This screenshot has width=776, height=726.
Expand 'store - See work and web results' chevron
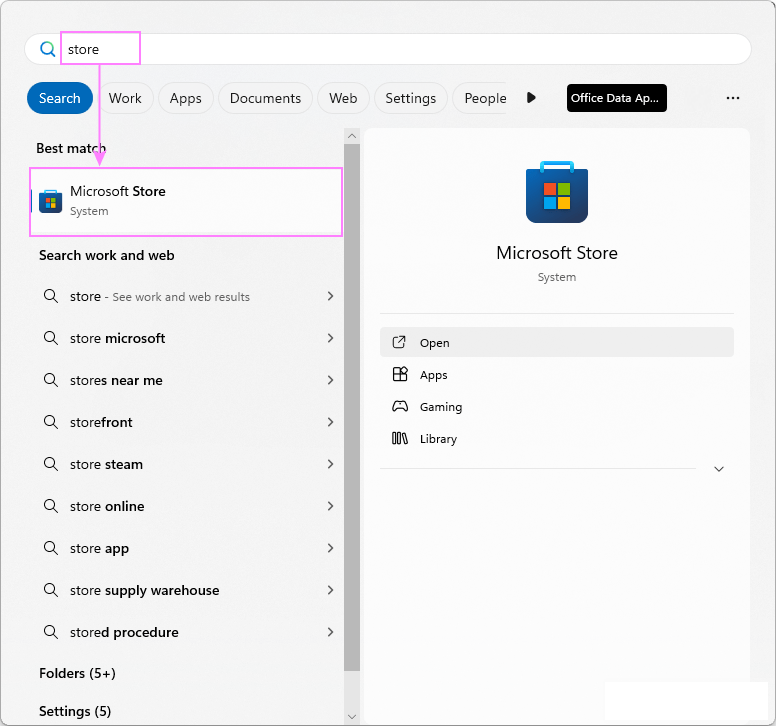click(x=330, y=296)
